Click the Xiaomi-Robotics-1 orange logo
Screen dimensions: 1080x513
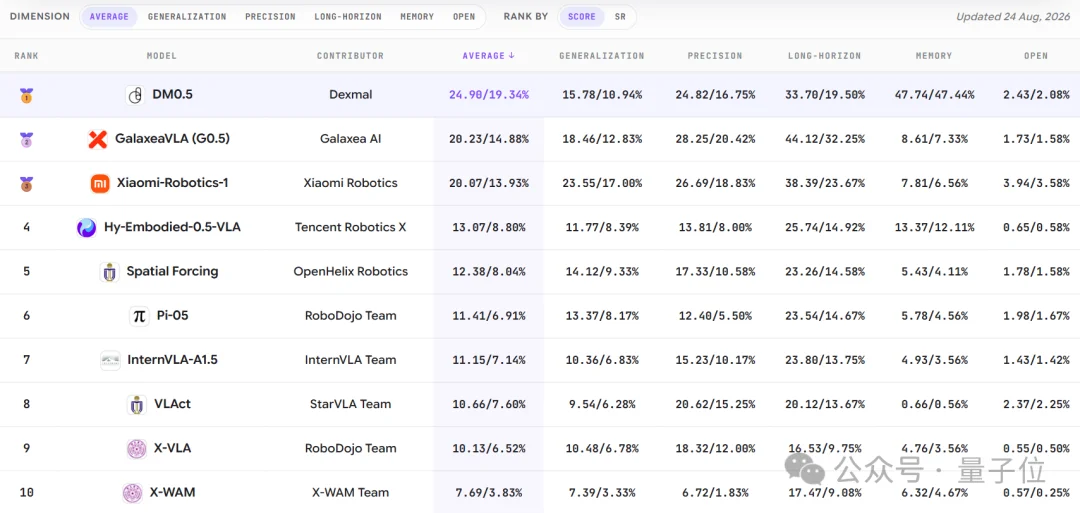click(x=100, y=183)
